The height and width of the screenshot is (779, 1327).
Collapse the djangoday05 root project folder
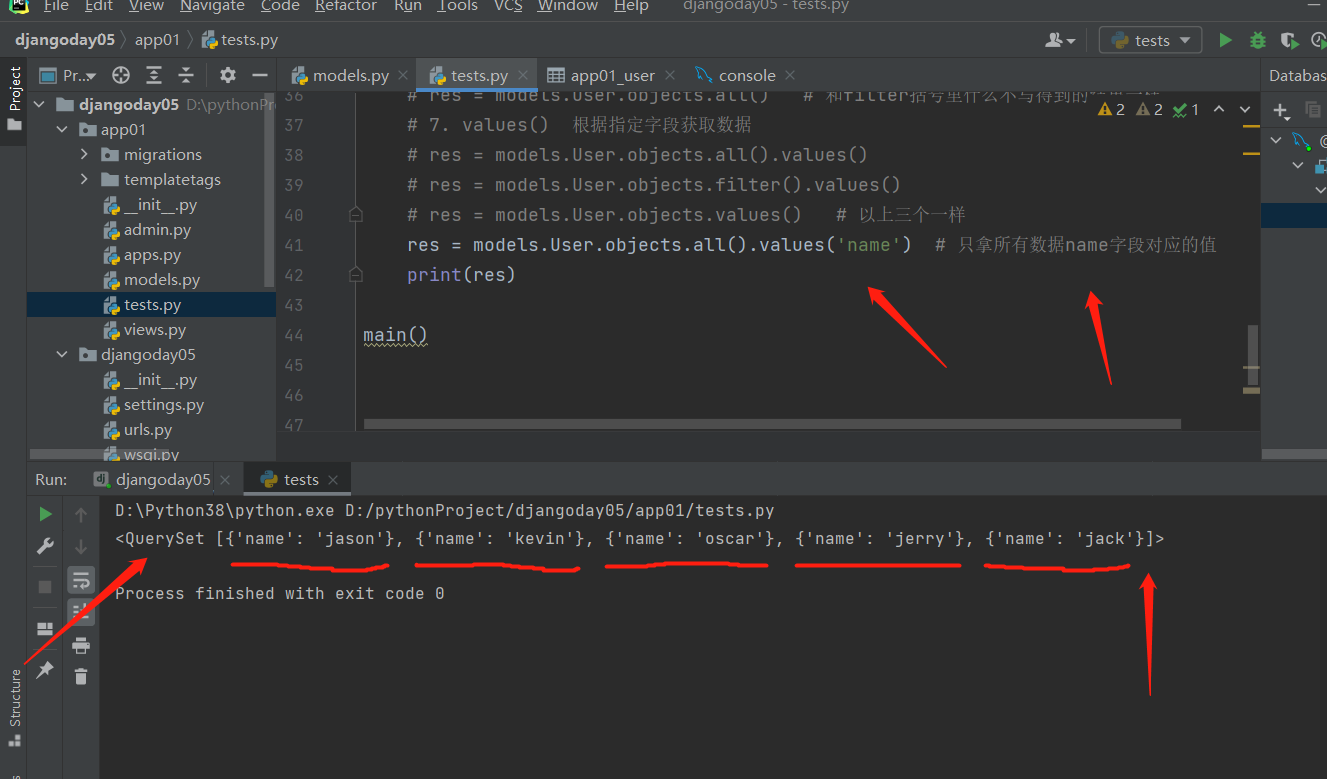(40, 105)
